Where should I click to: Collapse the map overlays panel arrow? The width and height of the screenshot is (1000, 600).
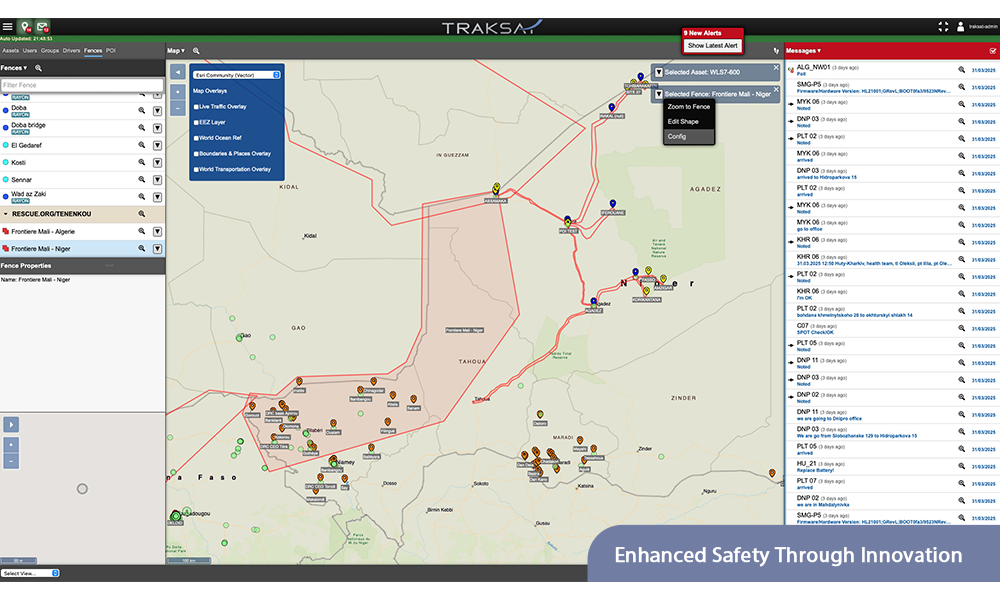coord(177,72)
